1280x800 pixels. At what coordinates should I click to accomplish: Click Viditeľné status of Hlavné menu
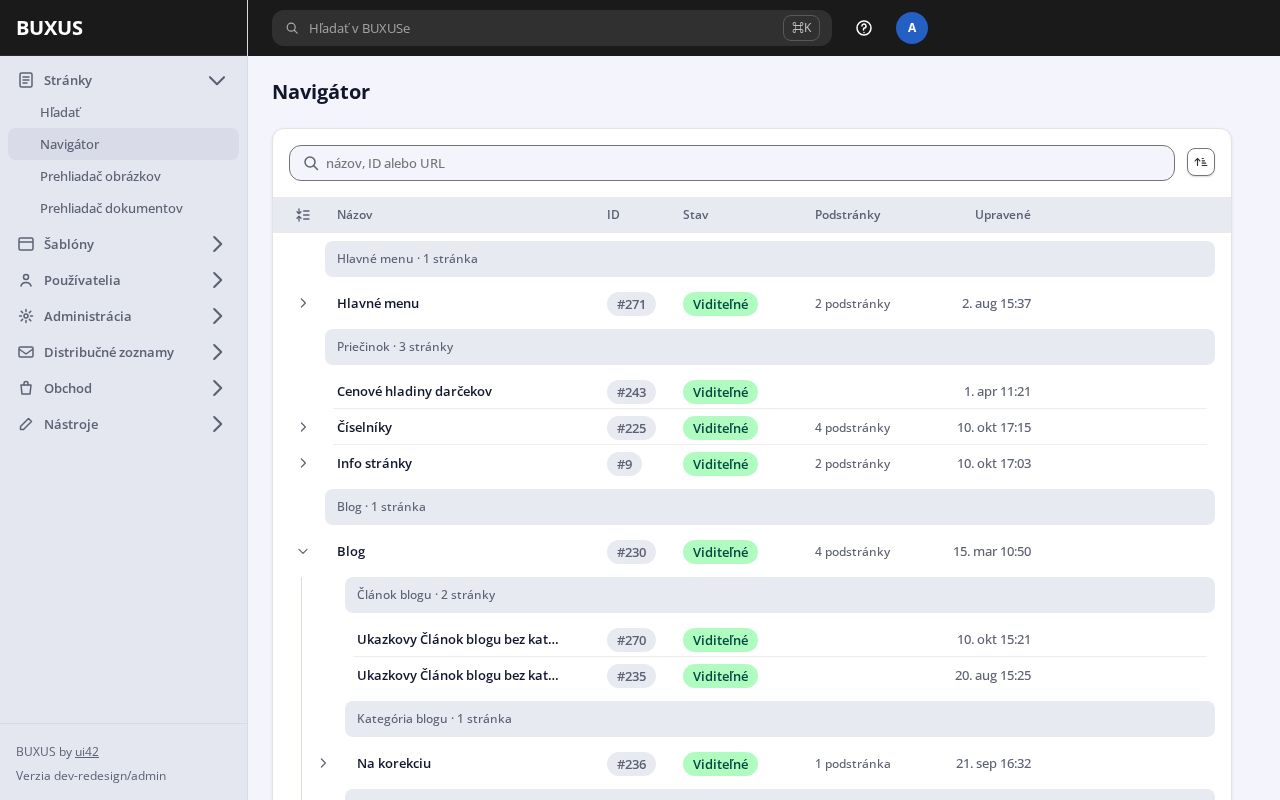pos(720,304)
